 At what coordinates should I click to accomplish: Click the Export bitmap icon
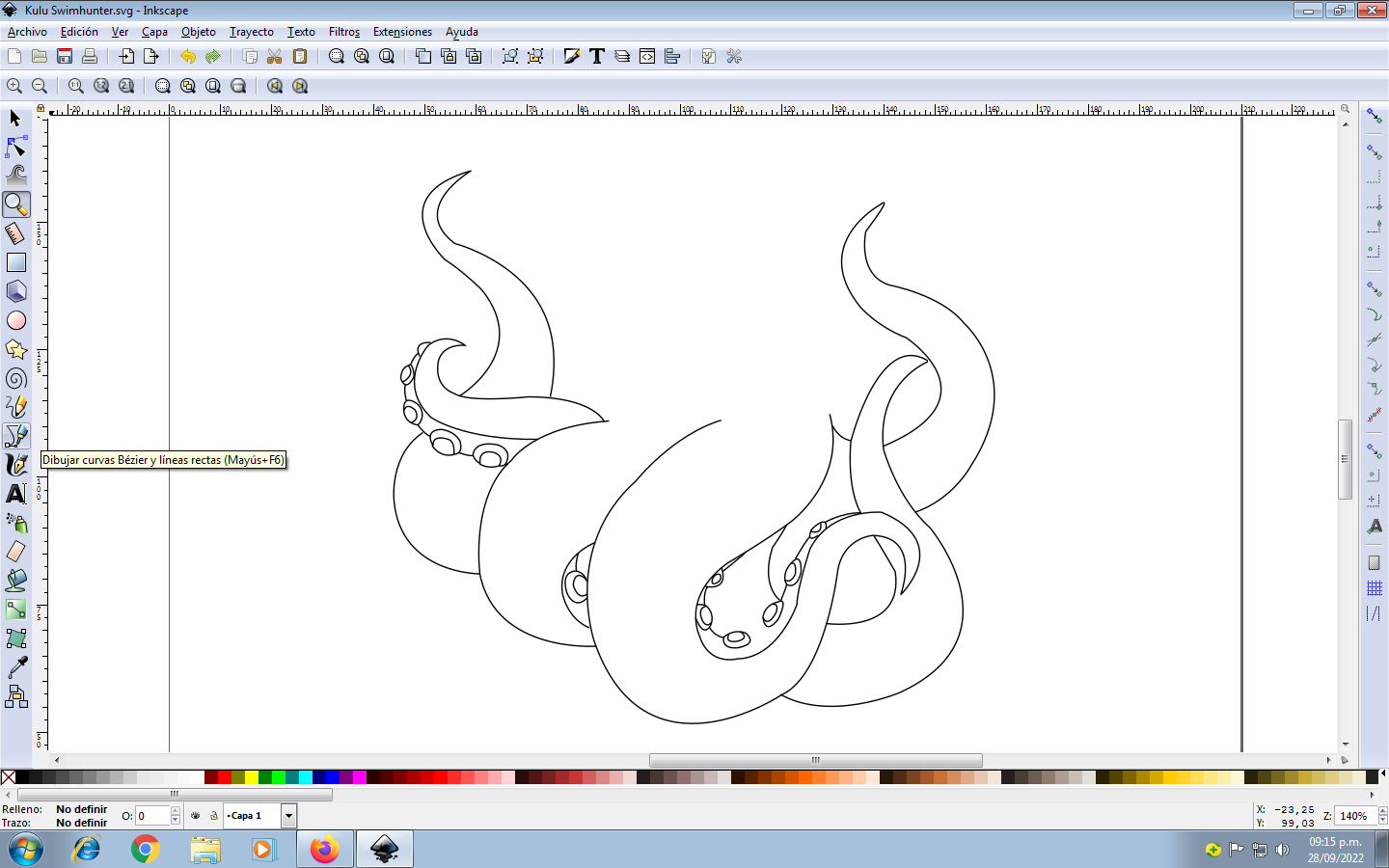[x=151, y=56]
